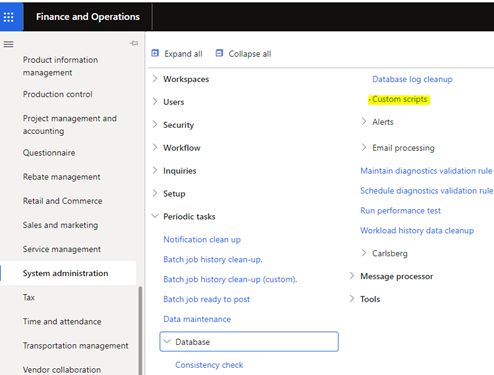
Task: Click the Expand all plus icon
Action: pos(155,53)
